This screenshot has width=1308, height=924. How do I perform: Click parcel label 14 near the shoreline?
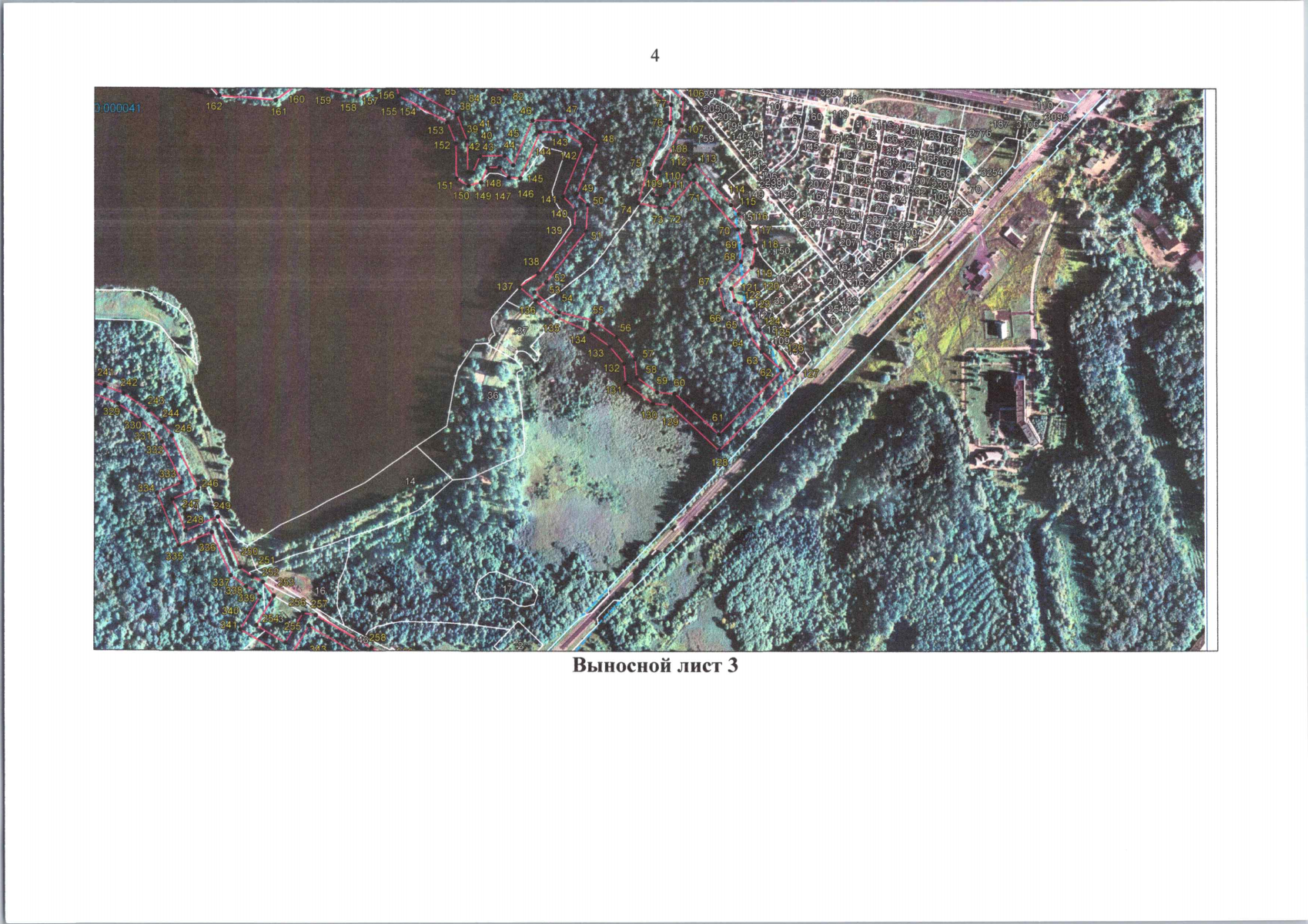(410, 481)
